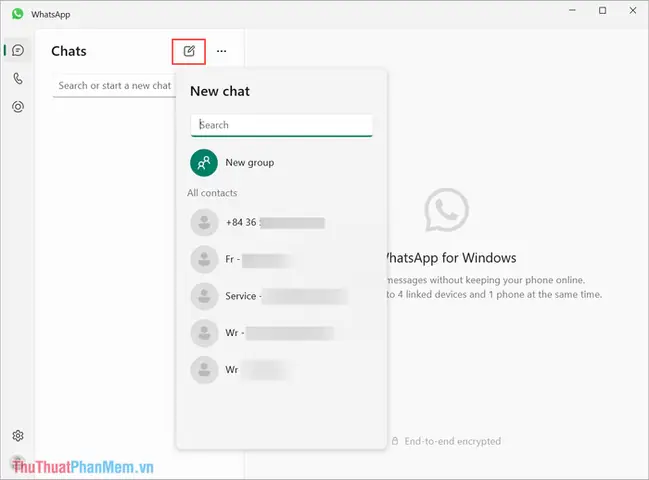Select the Service contact
Screen dimensions: 649x480
point(281,296)
